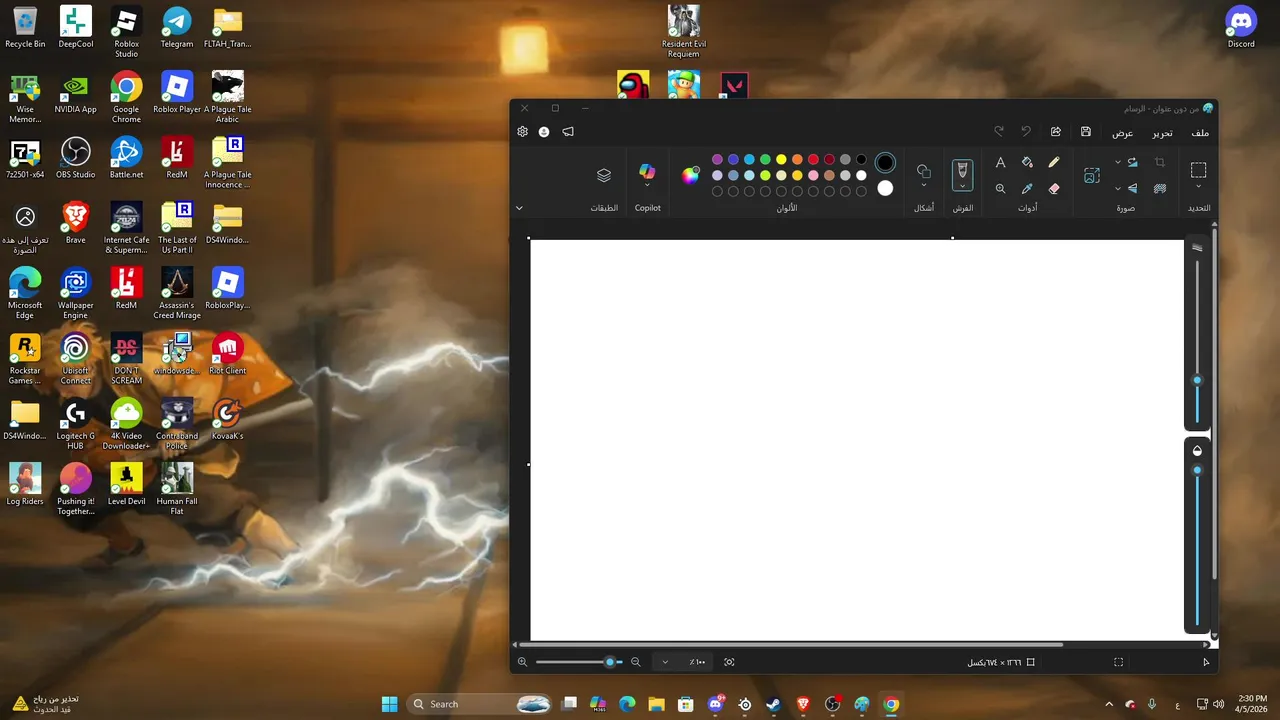This screenshot has height=720, width=1280.
Task: Expand the Shapes dropdown chevron
Action: click(923, 186)
